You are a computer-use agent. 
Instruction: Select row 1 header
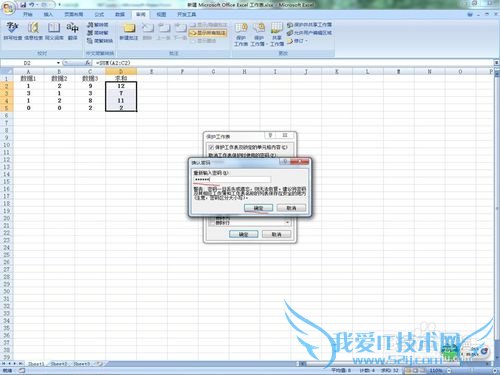[6, 79]
